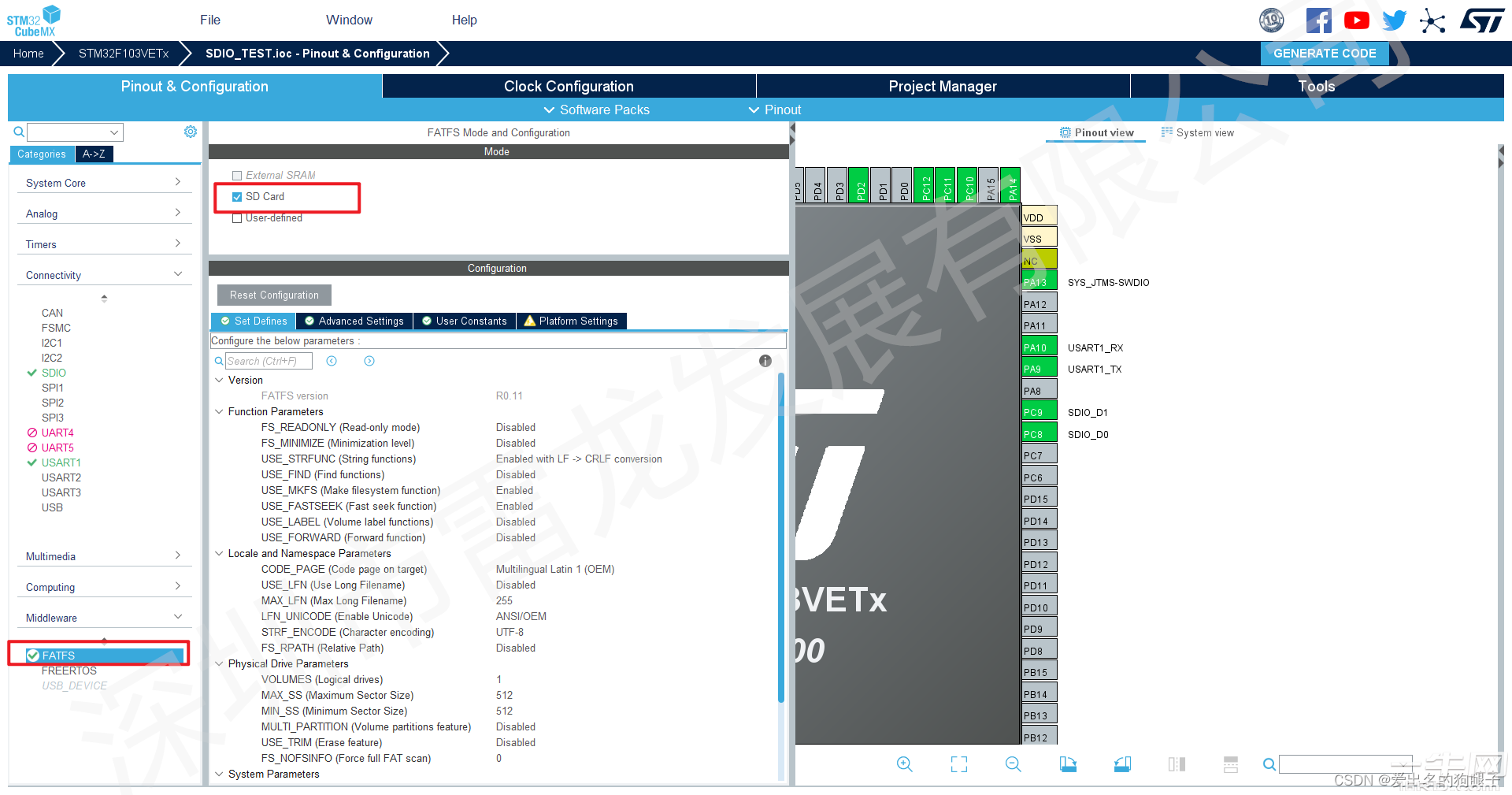Collapse the Physical Drive Parameters group
The image size is (1512, 795).
[x=220, y=663]
